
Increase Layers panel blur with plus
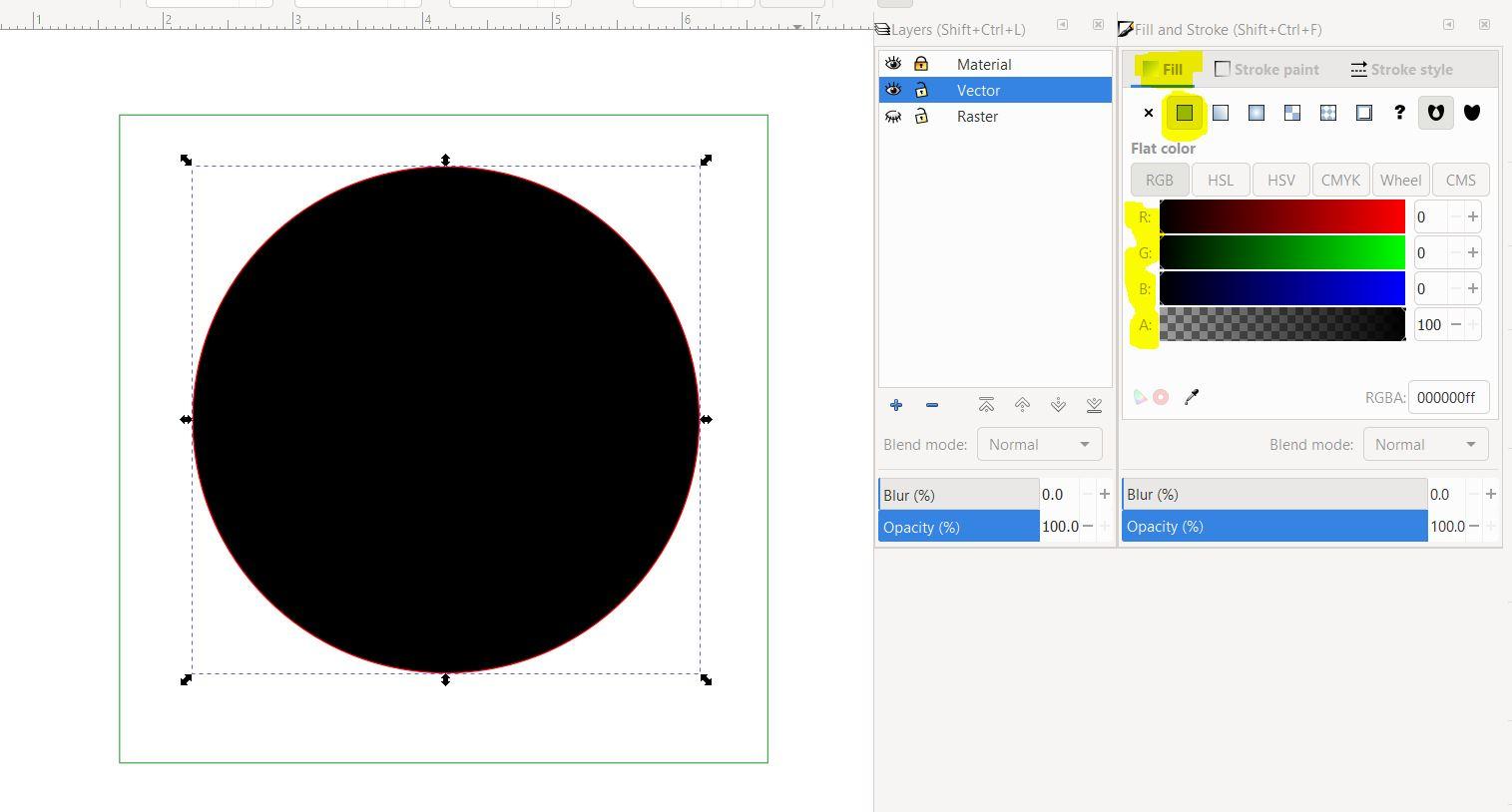coord(1104,494)
